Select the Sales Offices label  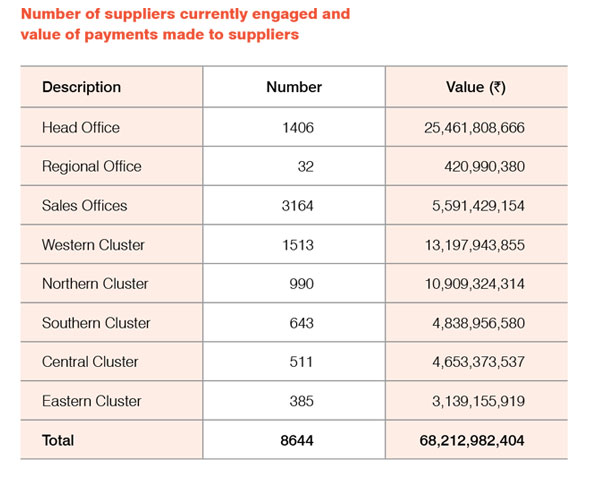coord(84,206)
